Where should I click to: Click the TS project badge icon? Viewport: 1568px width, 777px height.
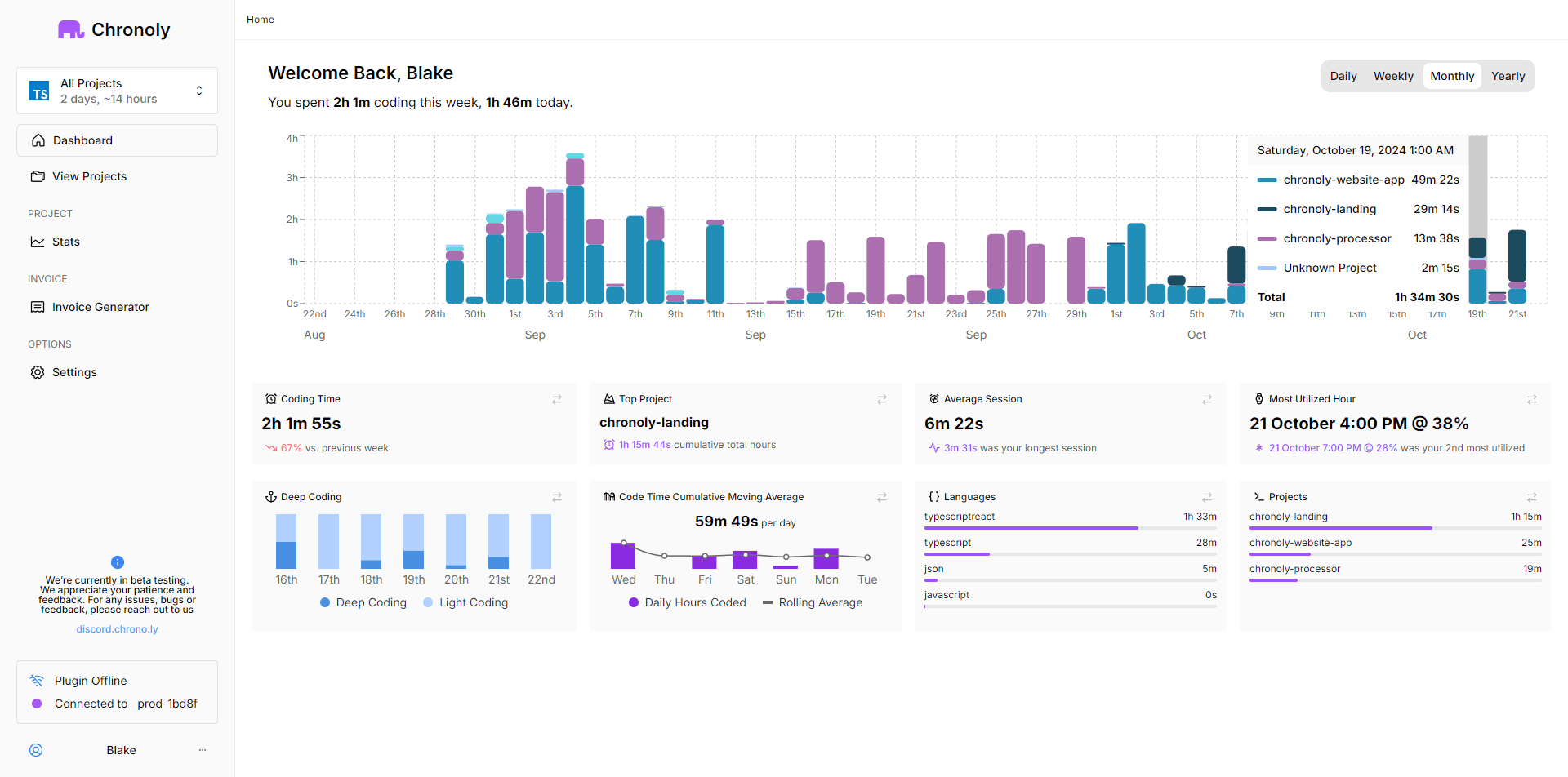39,91
